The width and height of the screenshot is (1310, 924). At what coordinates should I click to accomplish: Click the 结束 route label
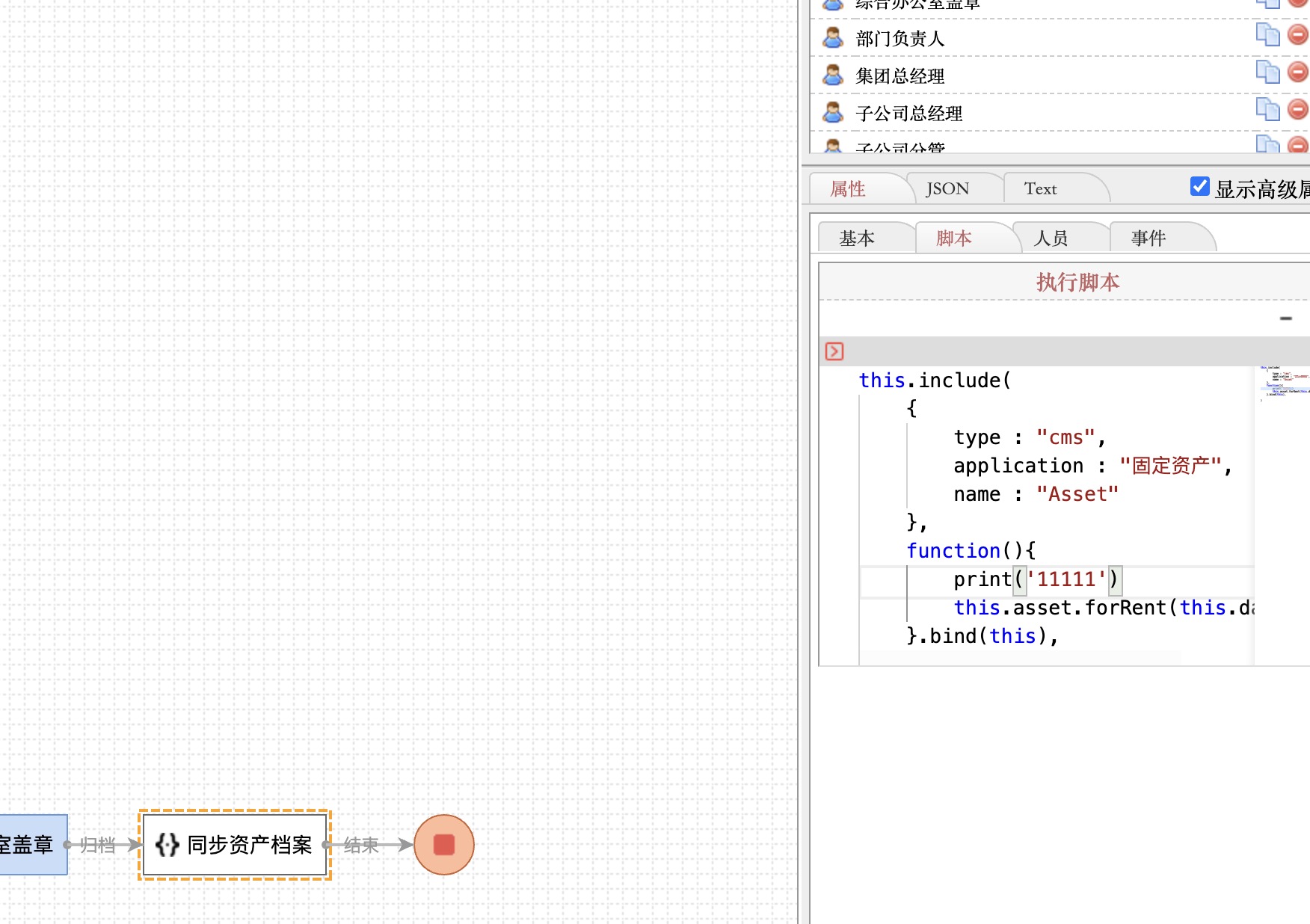(361, 845)
